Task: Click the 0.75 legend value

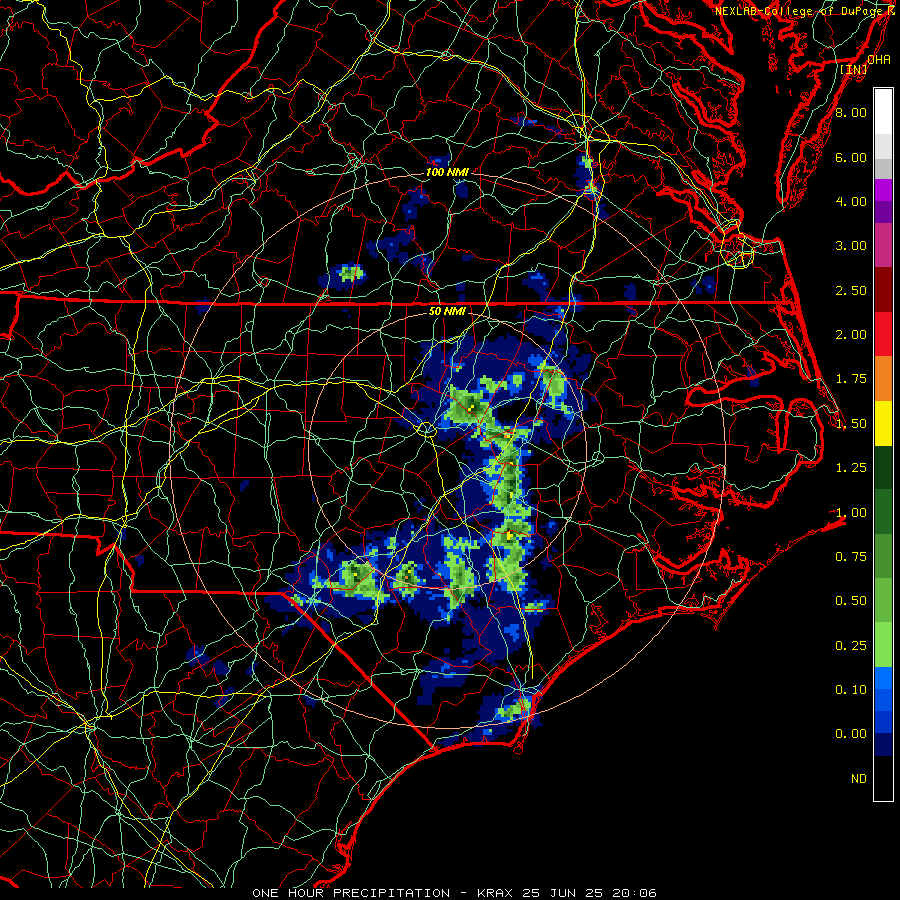Action: click(x=851, y=557)
